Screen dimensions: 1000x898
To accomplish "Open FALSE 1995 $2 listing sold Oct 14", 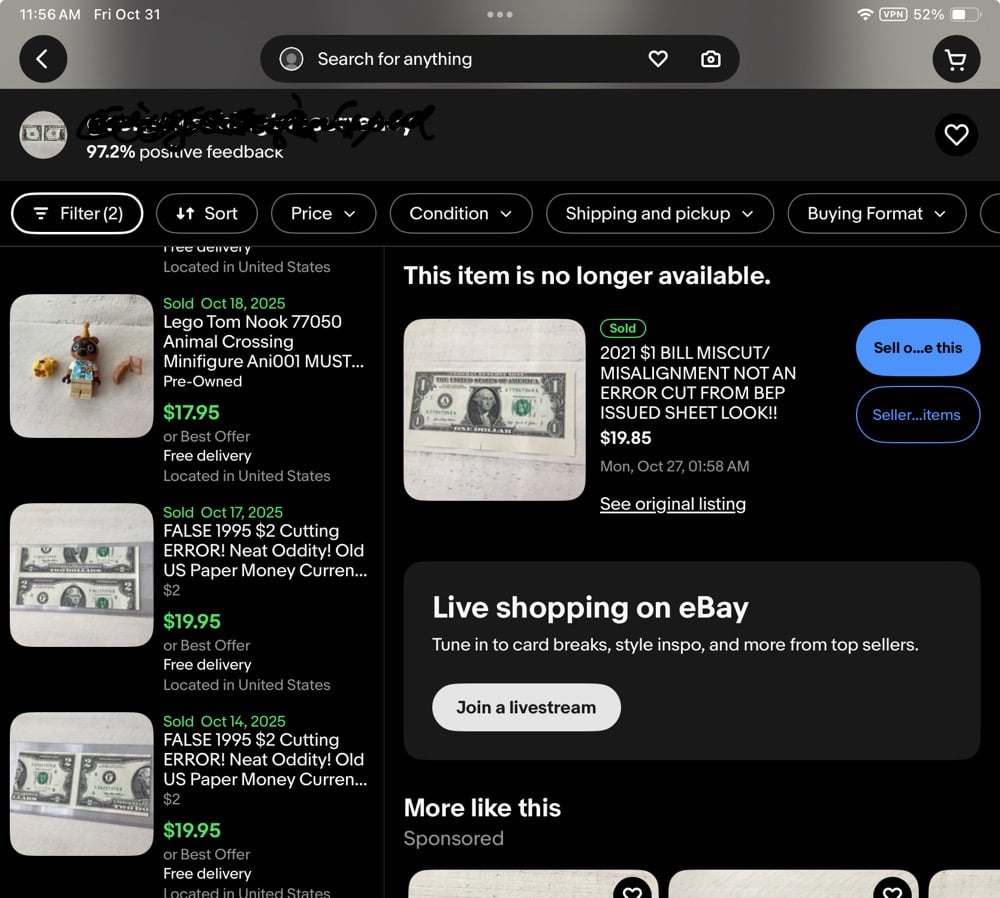I will click(x=265, y=759).
